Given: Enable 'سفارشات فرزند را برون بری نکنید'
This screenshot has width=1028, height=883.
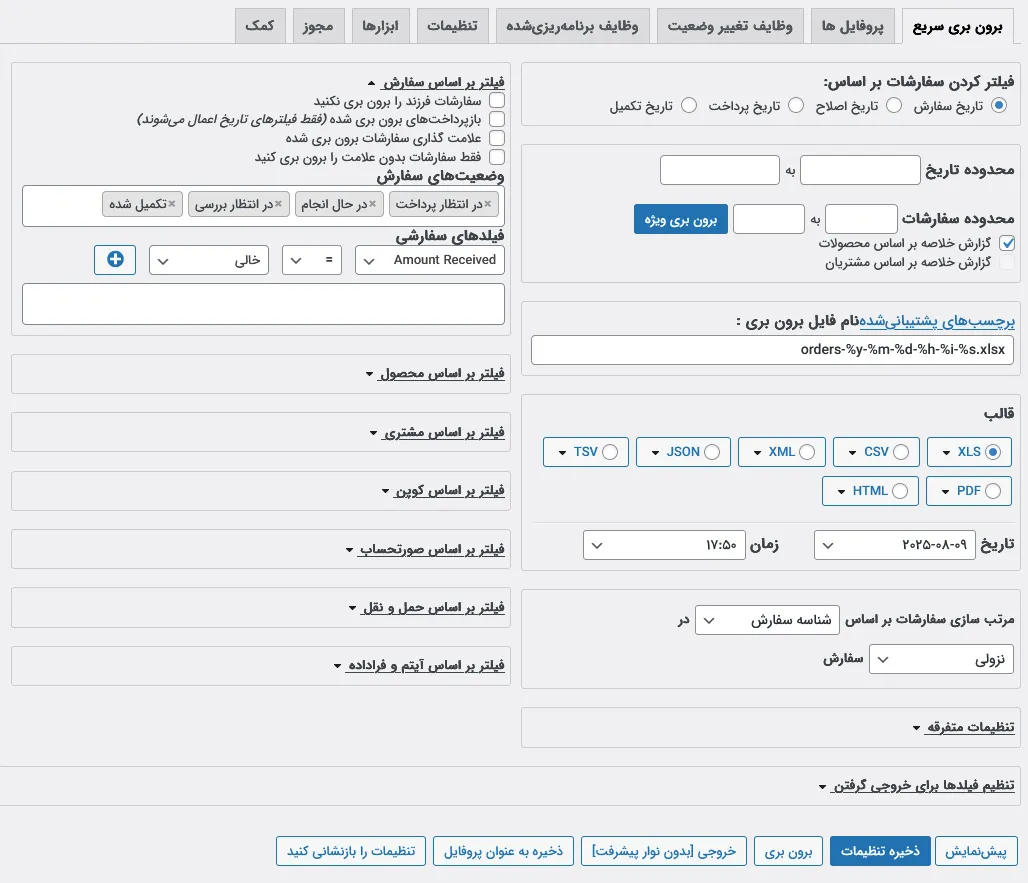Looking at the screenshot, I should coord(497,100).
